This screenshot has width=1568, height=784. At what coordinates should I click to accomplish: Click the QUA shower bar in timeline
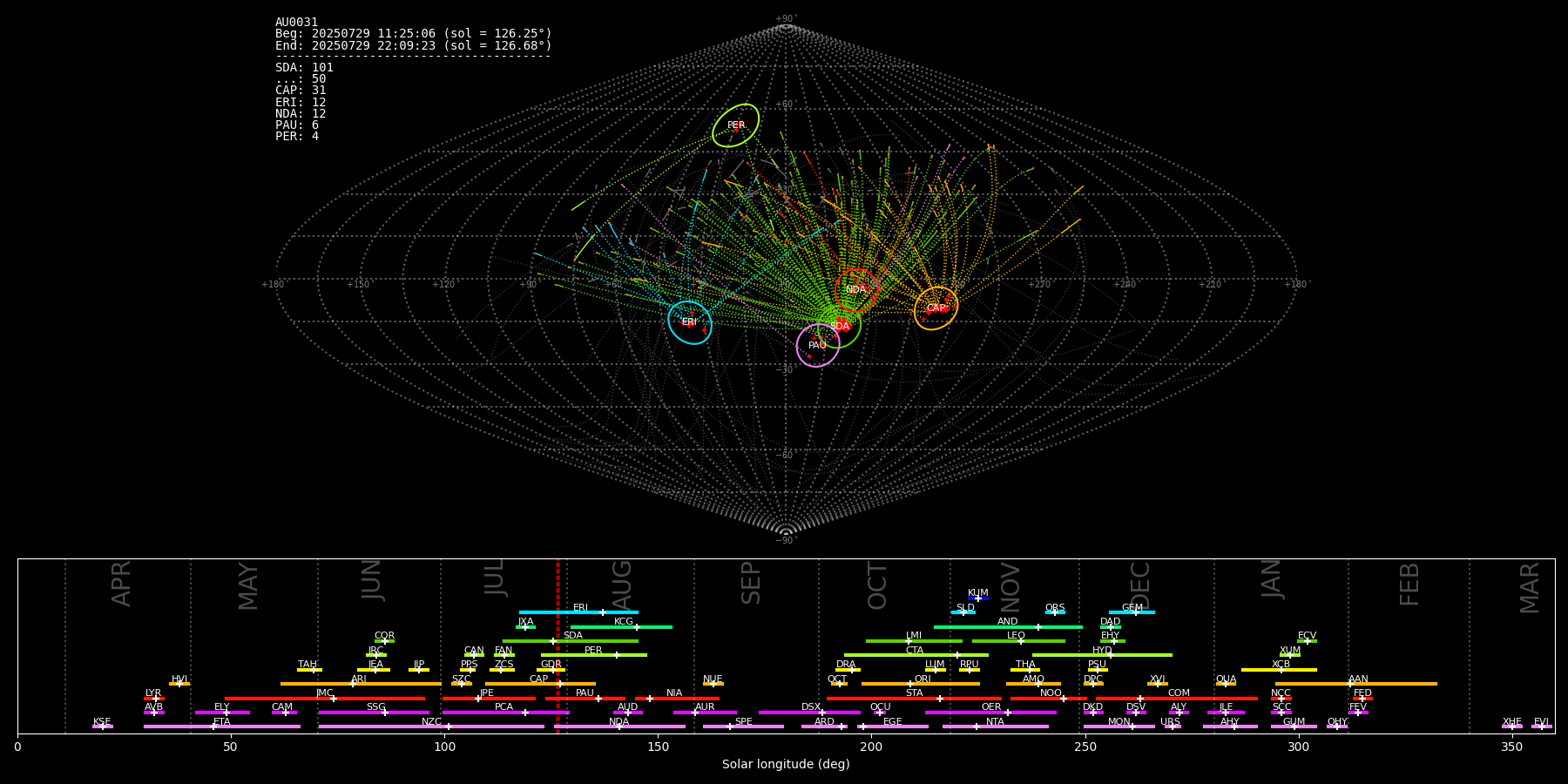coord(1226,684)
